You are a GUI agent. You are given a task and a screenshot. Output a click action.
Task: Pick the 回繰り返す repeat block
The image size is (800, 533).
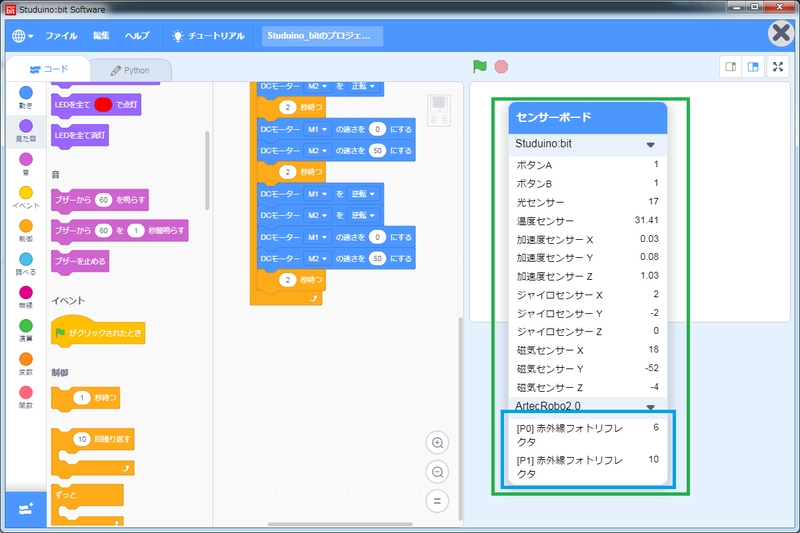point(93,440)
